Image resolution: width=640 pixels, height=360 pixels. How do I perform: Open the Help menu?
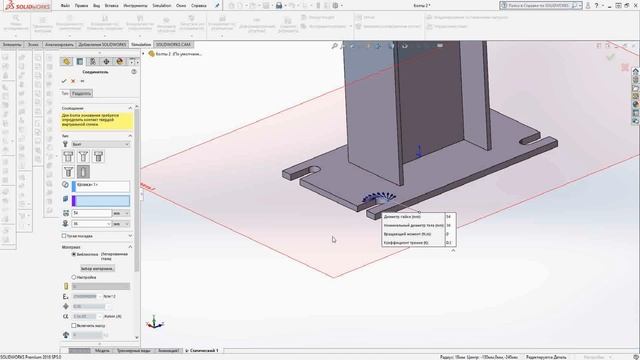pyautogui.click(x=199, y=6)
